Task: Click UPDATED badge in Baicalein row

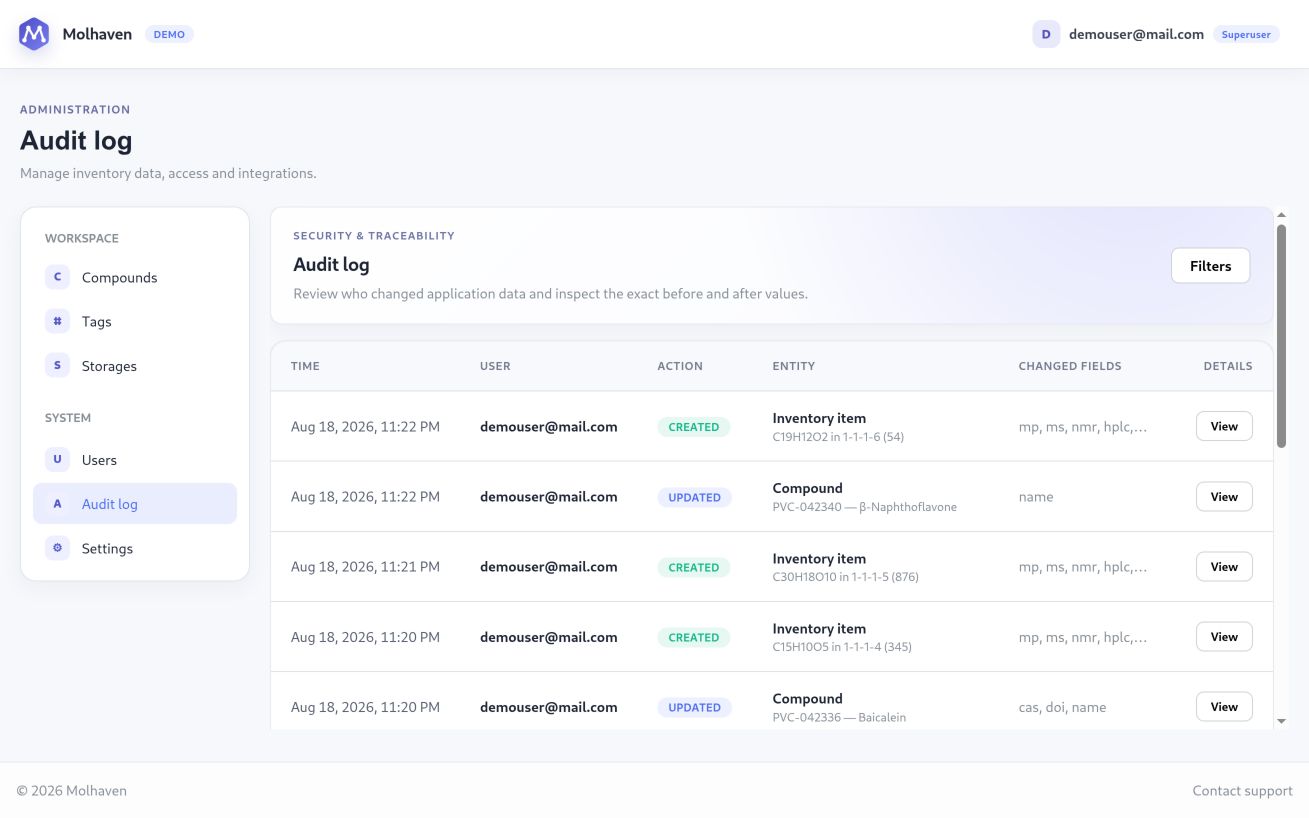Action: point(695,707)
